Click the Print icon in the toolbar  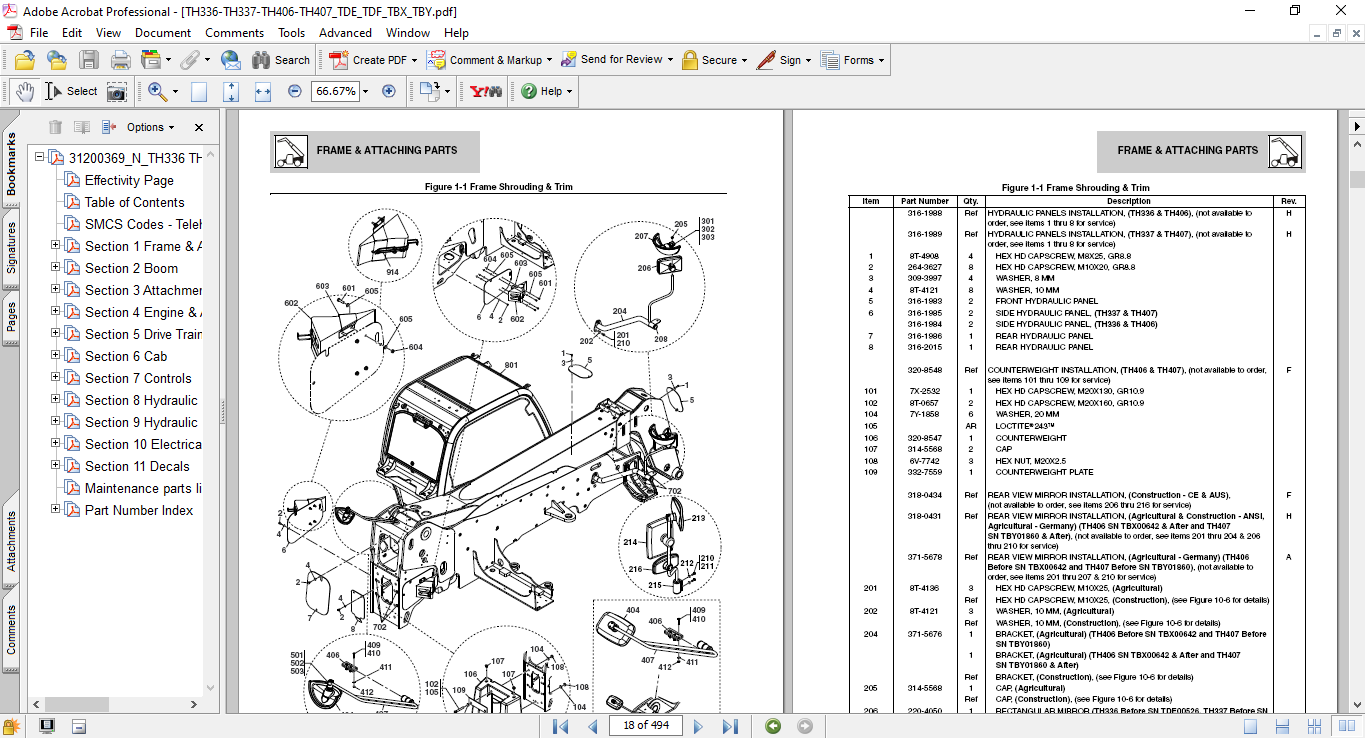coord(120,60)
